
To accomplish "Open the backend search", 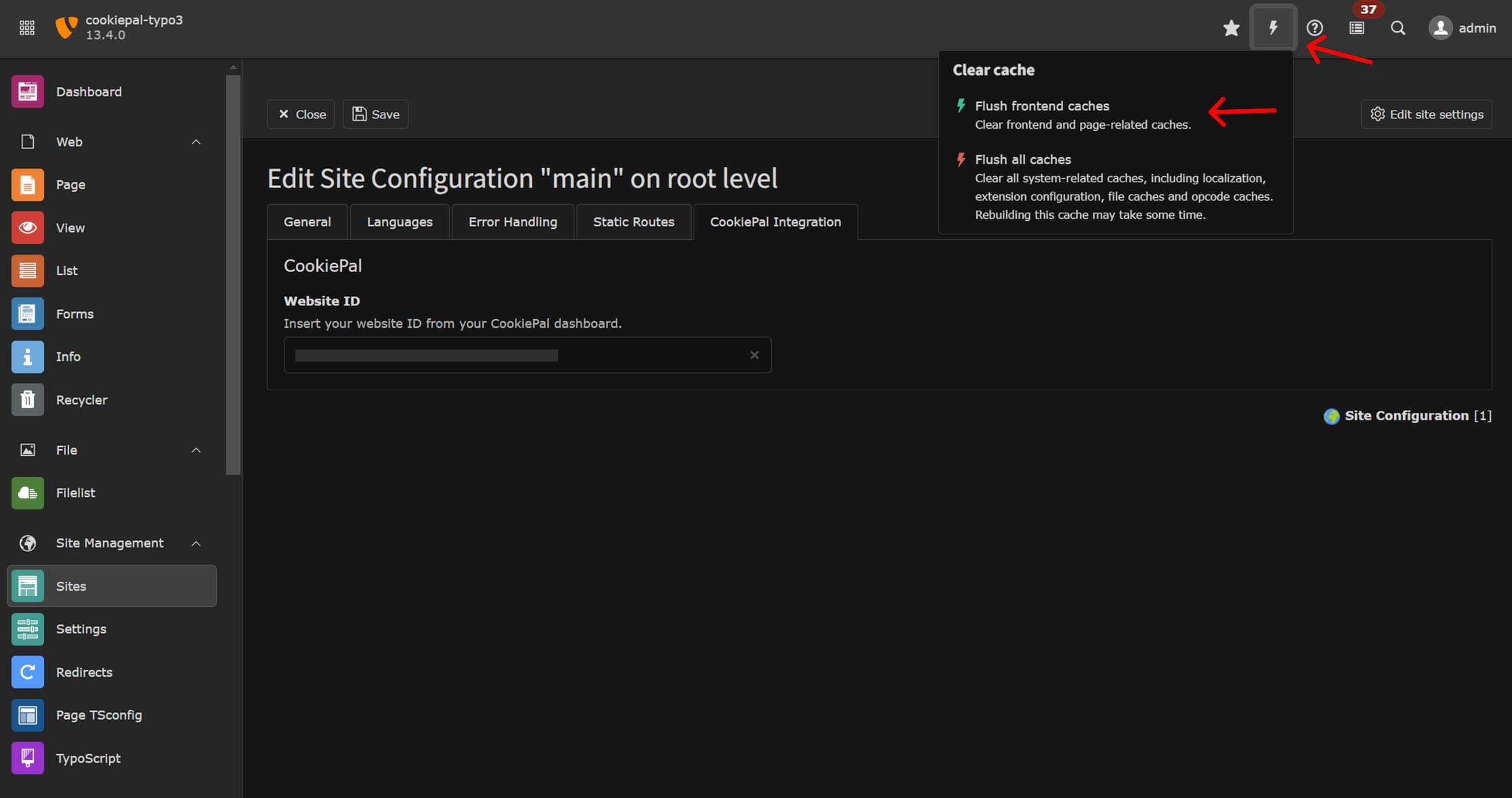I will coord(1398,28).
